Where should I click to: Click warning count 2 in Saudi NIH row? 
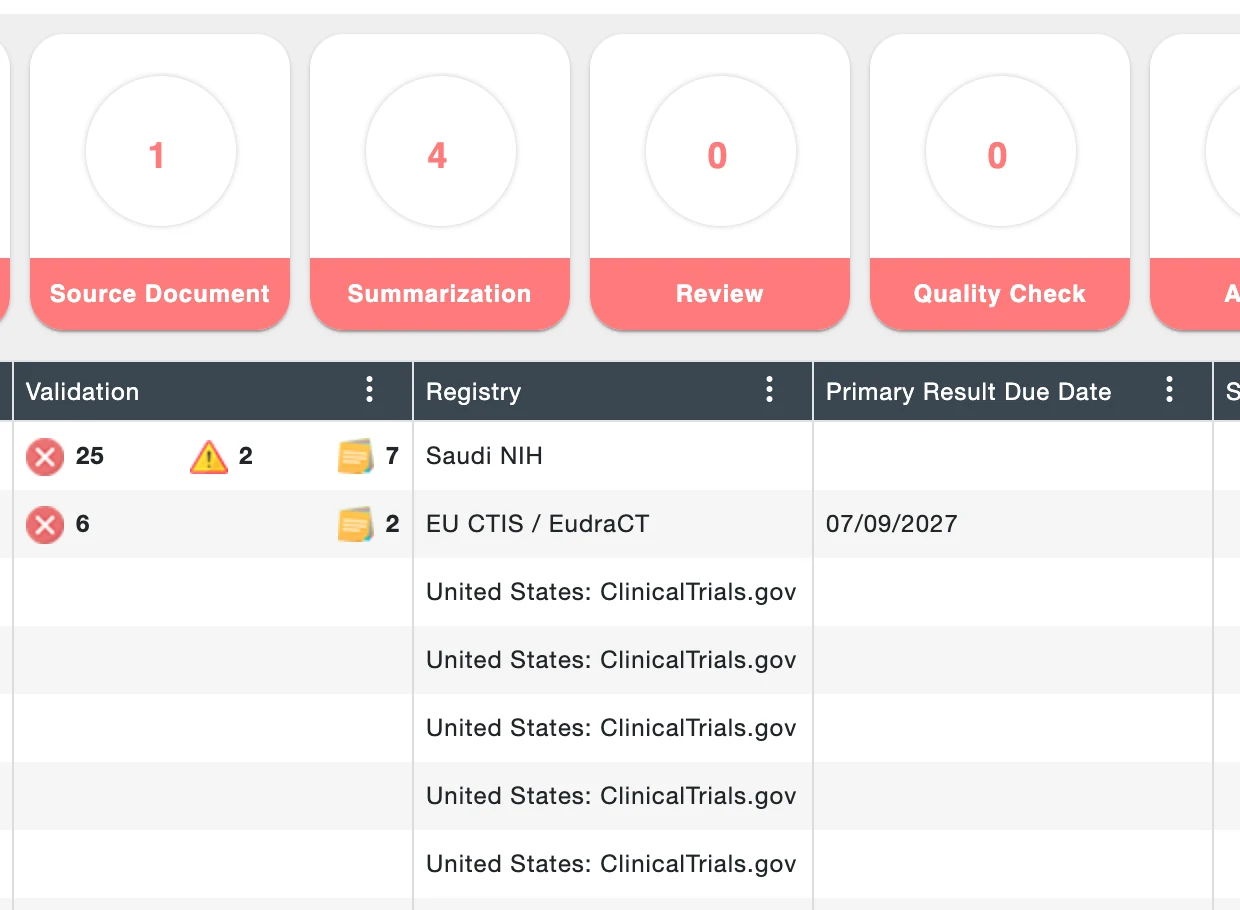[x=246, y=456]
